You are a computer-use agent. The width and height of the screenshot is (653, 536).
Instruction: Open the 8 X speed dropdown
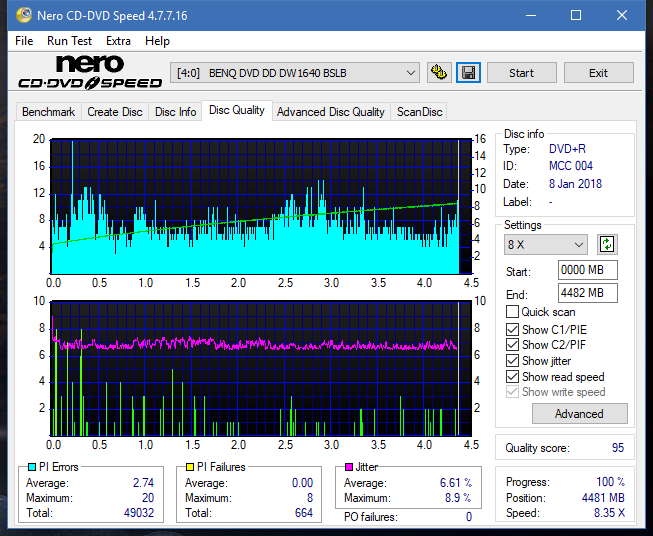546,244
